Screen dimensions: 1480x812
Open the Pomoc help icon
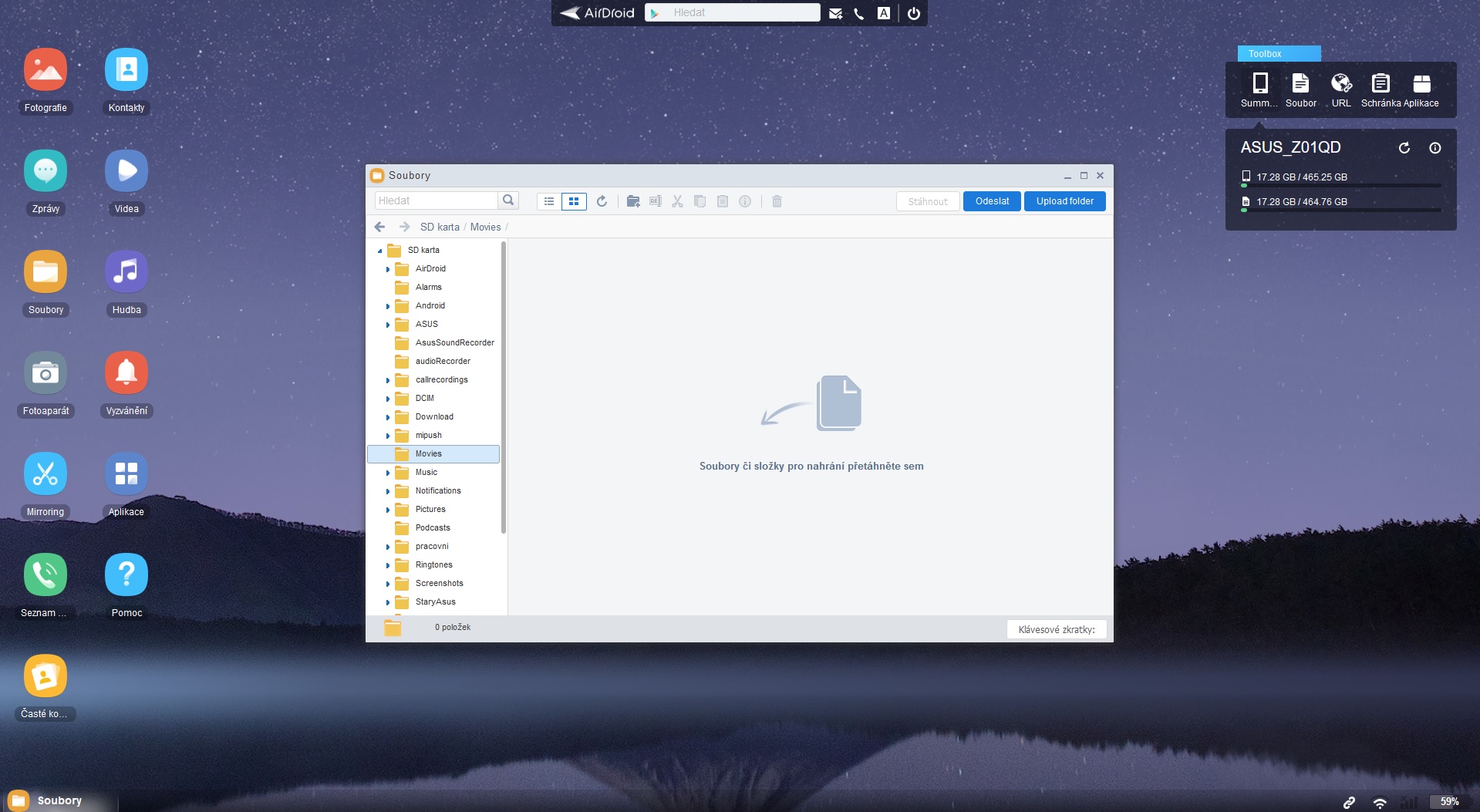[126, 575]
